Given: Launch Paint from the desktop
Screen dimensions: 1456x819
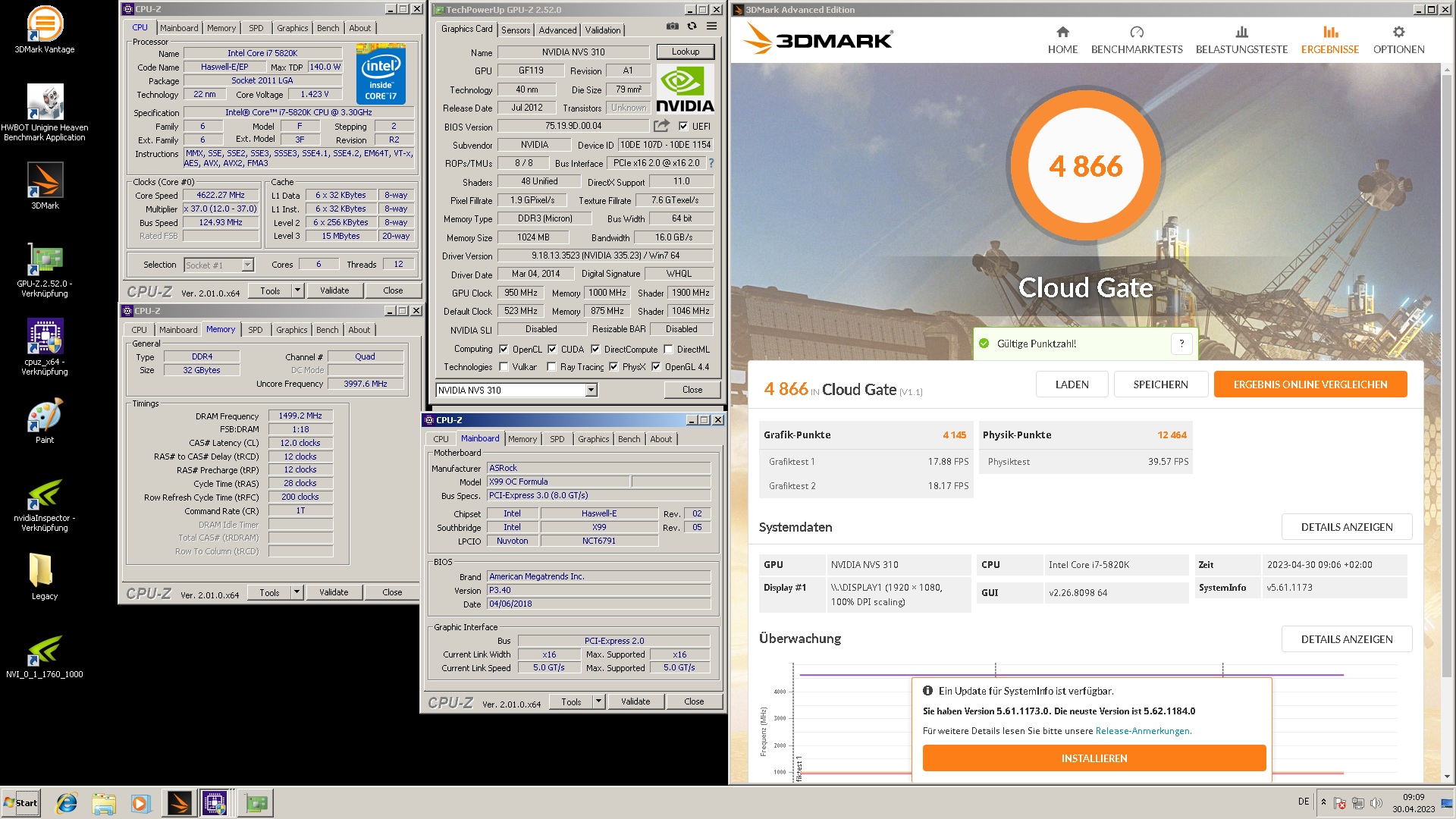Looking at the screenshot, I should tap(45, 421).
